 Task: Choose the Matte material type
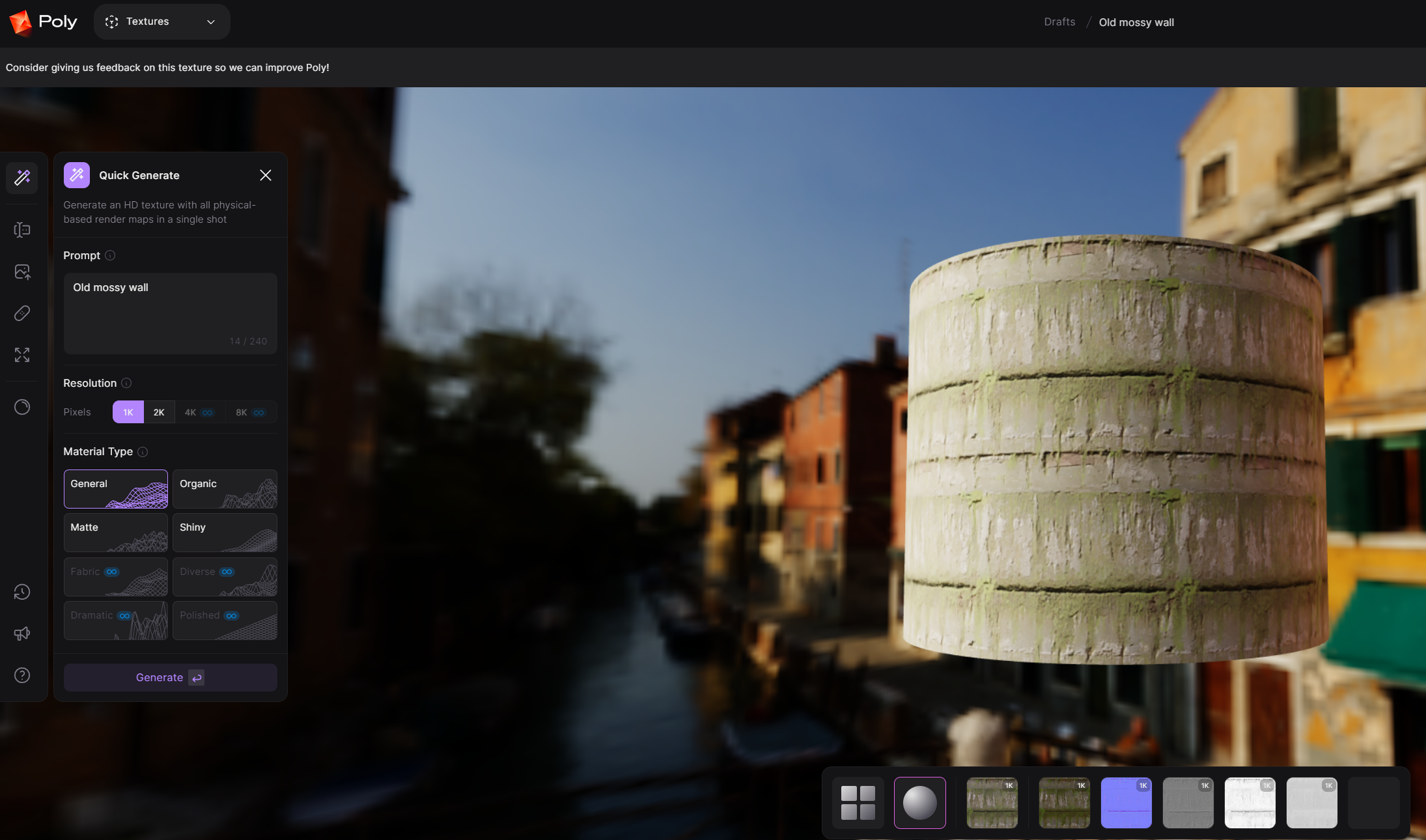116,533
